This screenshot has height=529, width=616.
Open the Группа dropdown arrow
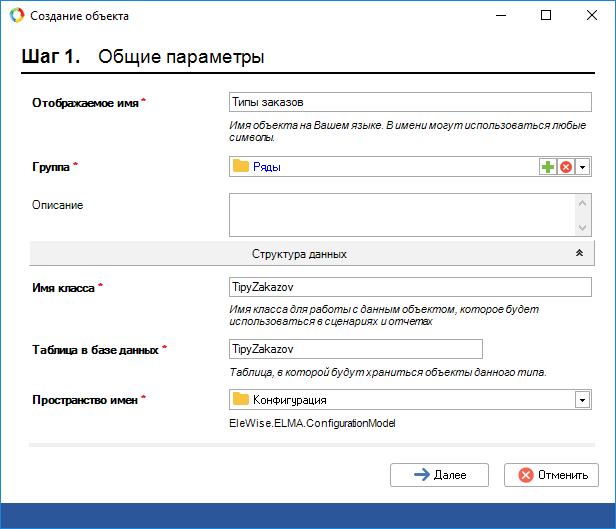pos(582,167)
